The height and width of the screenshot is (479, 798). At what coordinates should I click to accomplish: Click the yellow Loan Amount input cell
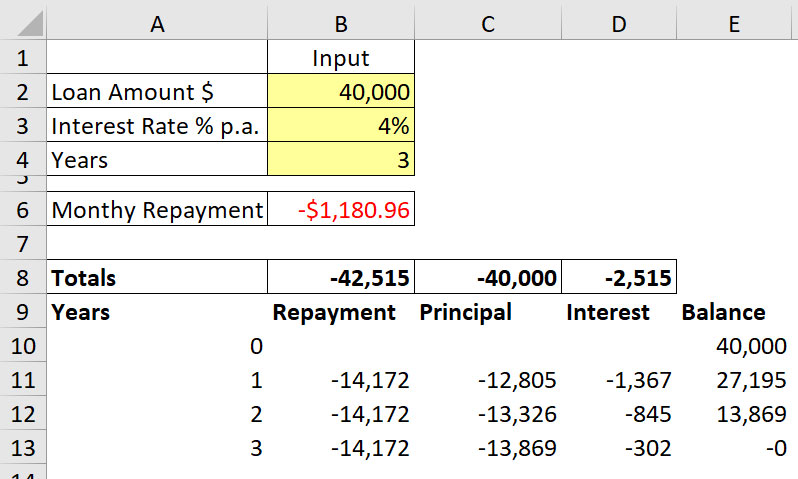click(341, 92)
